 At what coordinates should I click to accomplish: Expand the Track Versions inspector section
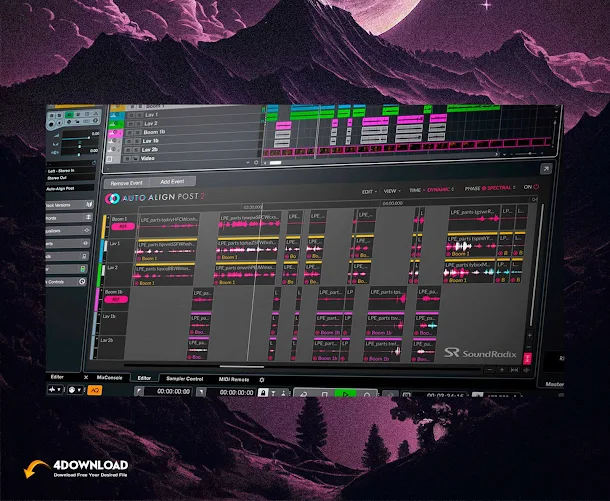[69, 205]
